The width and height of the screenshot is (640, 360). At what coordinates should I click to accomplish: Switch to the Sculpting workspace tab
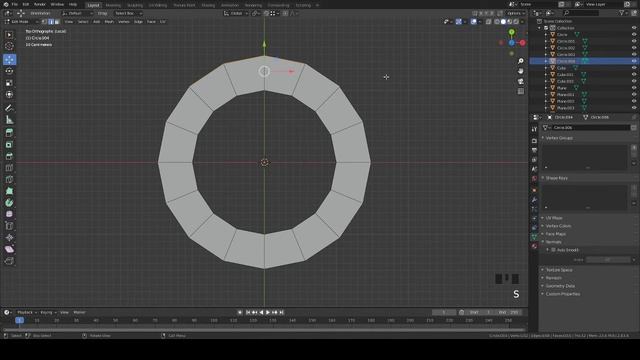click(x=135, y=5)
